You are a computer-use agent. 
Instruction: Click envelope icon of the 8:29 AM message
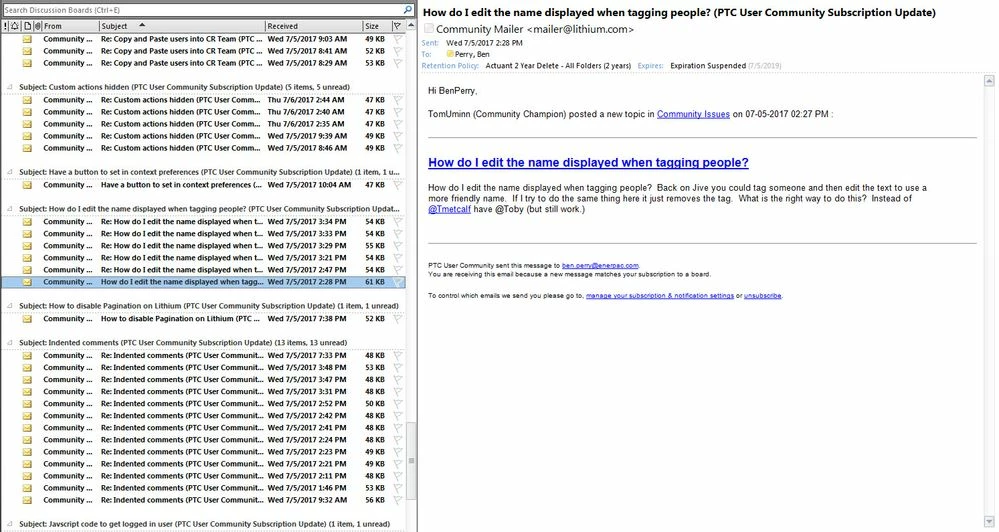[x=27, y=63]
